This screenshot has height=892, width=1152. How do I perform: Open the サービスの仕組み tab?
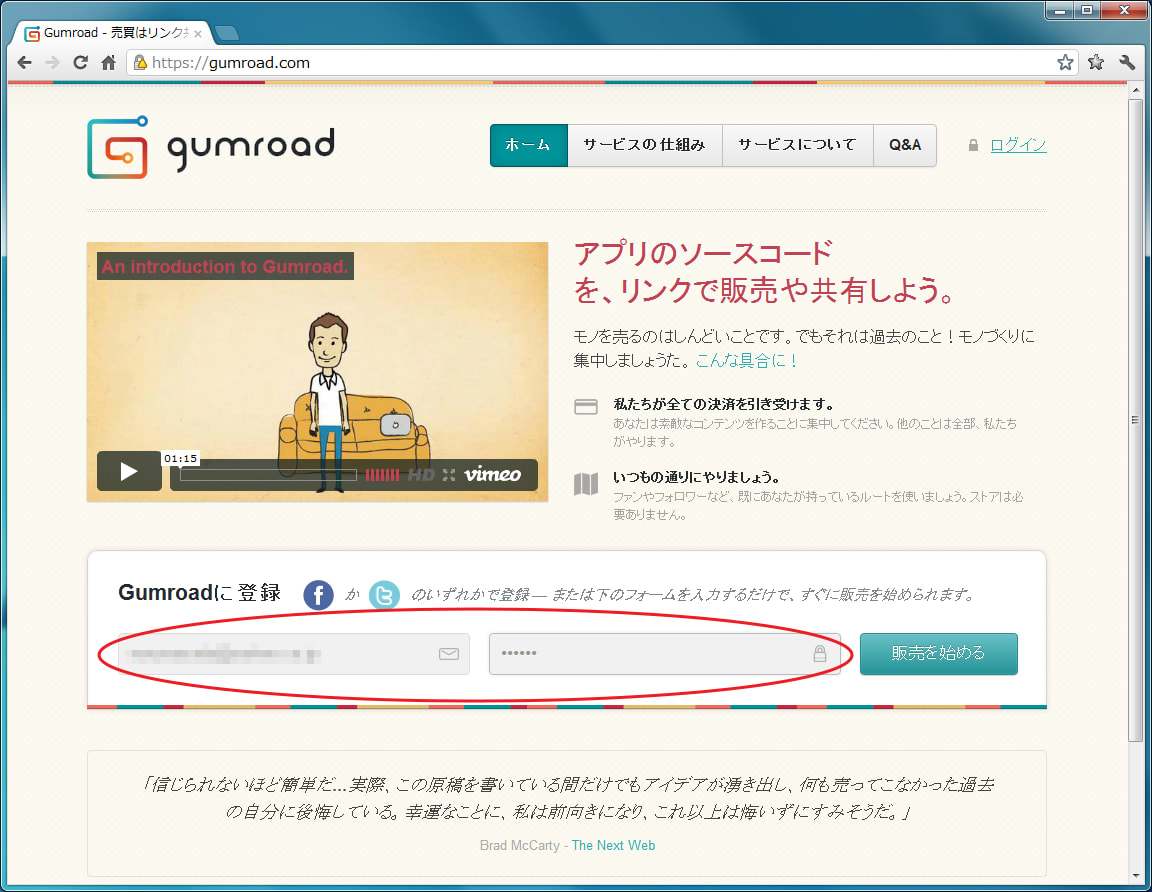(644, 145)
